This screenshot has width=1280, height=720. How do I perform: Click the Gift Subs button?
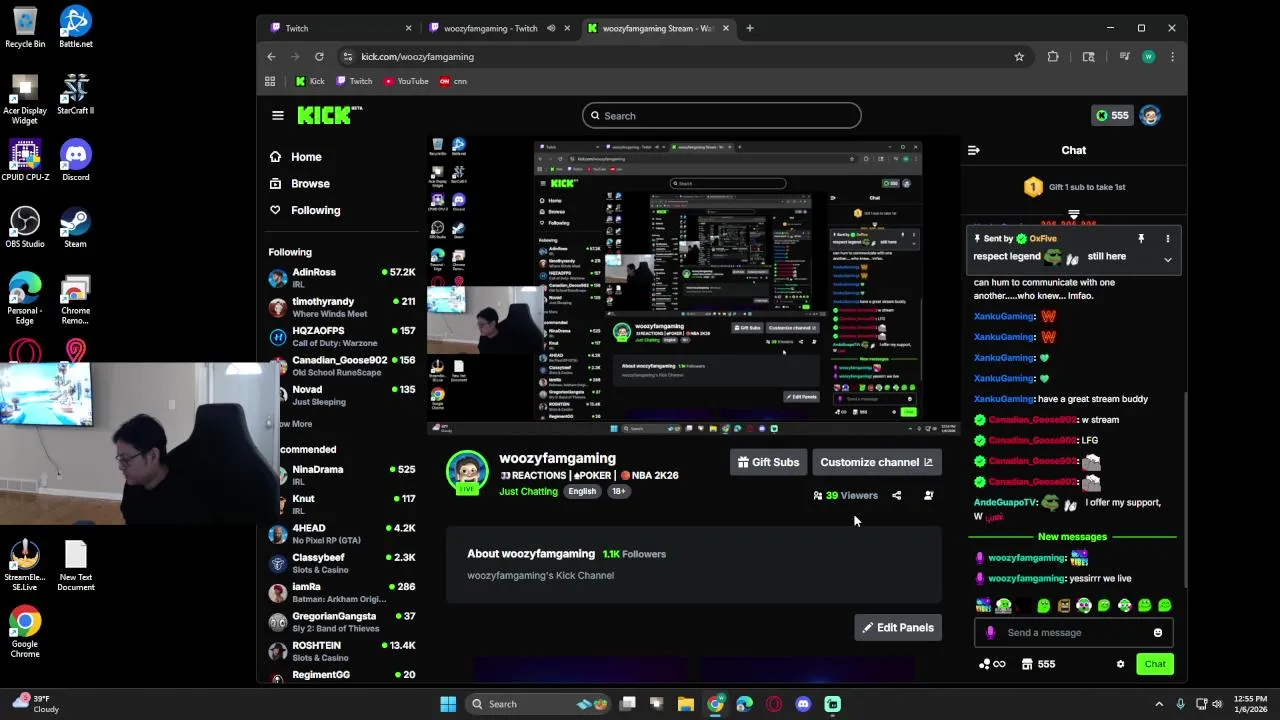point(768,462)
